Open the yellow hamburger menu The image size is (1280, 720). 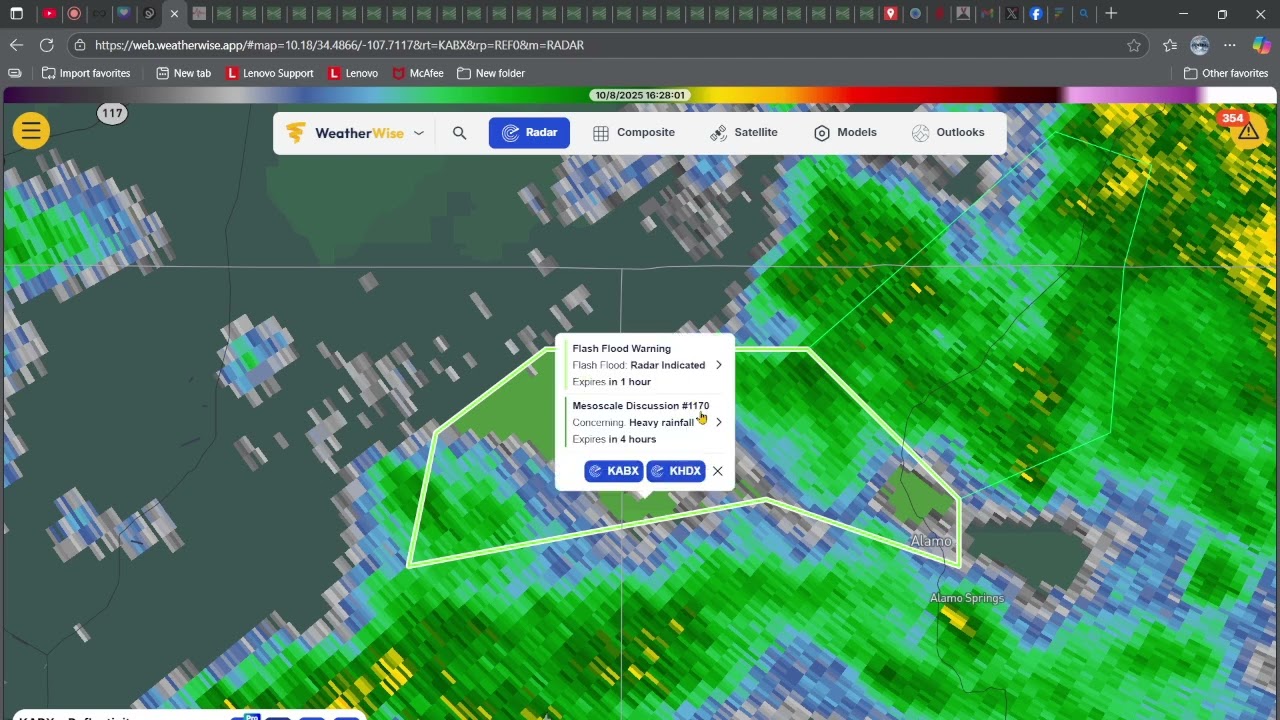[31, 130]
